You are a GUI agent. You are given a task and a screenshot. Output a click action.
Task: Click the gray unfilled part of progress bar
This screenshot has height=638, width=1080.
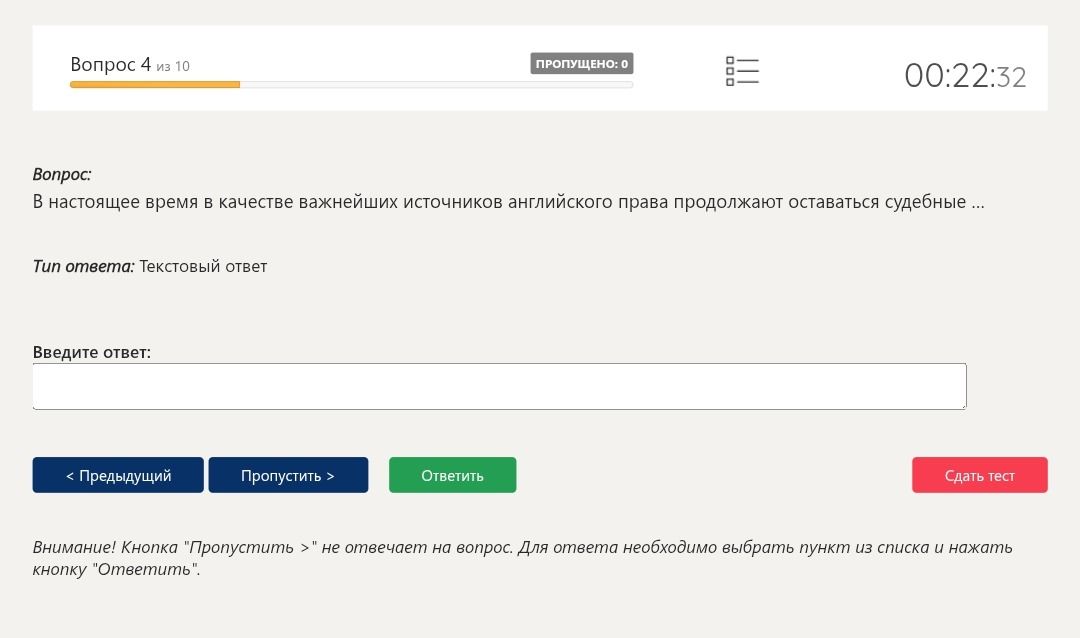pyautogui.click(x=436, y=85)
